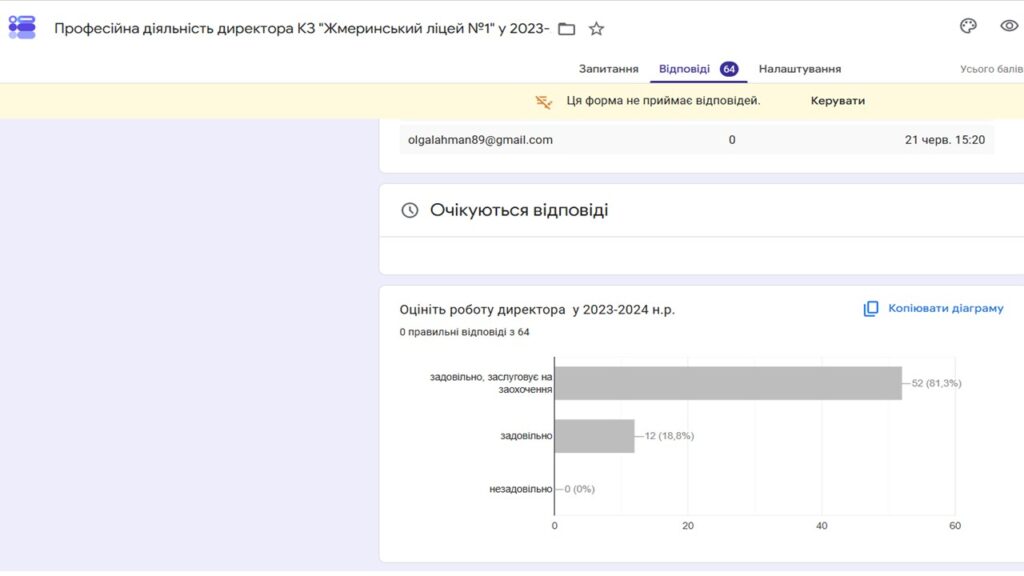Click the 0 (0%) value label
The width and height of the screenshot is (1024, 576).
(579, 489)
